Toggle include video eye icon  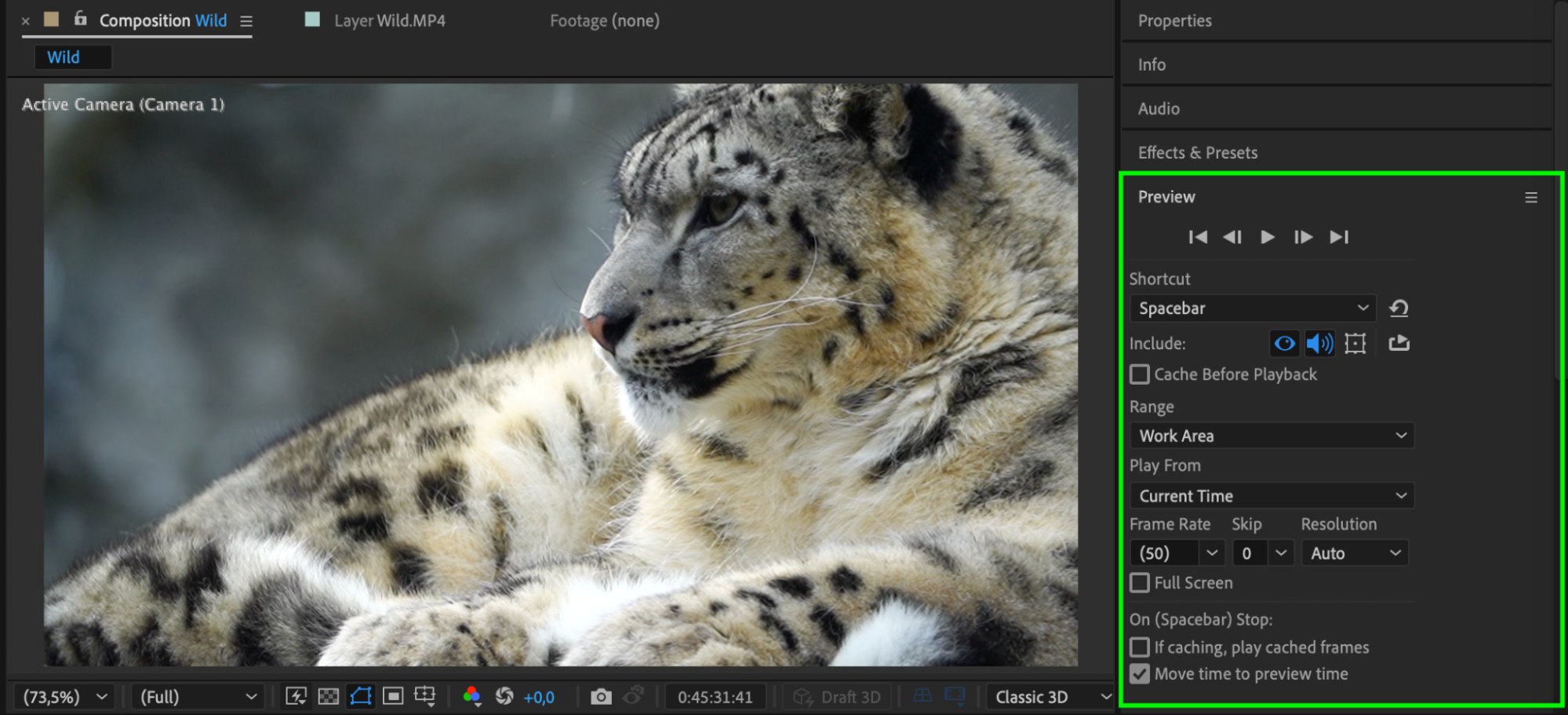point(1284,344)
